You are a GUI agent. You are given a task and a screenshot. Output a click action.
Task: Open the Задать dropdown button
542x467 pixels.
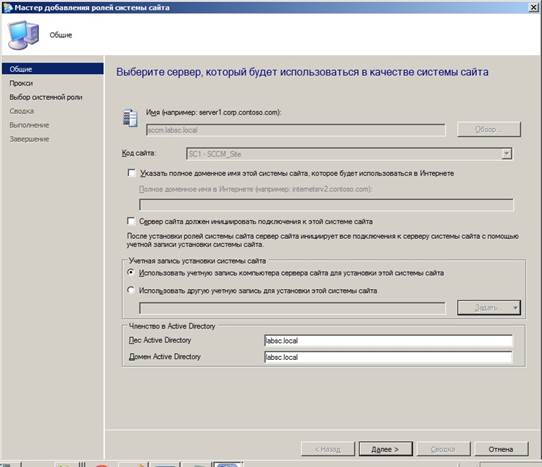pyautogui.click(x=489, y=307)
